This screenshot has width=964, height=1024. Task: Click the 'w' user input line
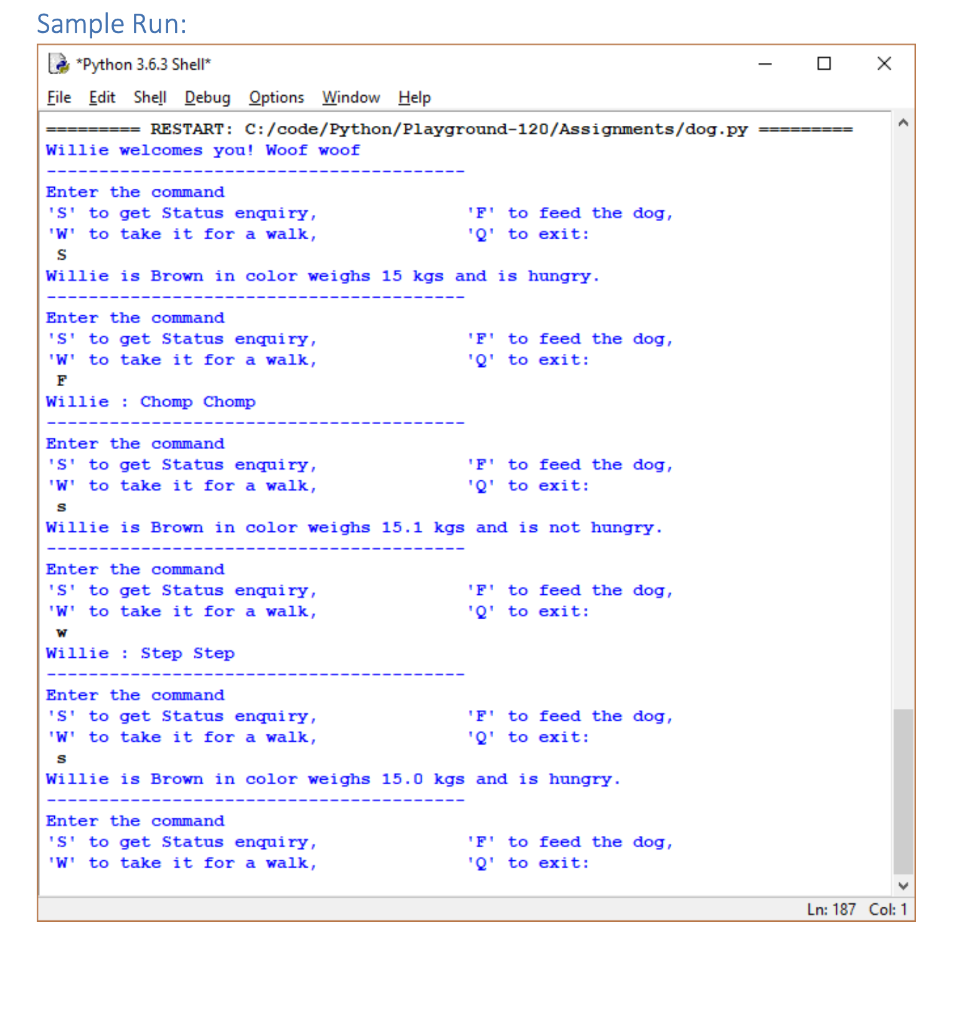(x=61, y=632)
